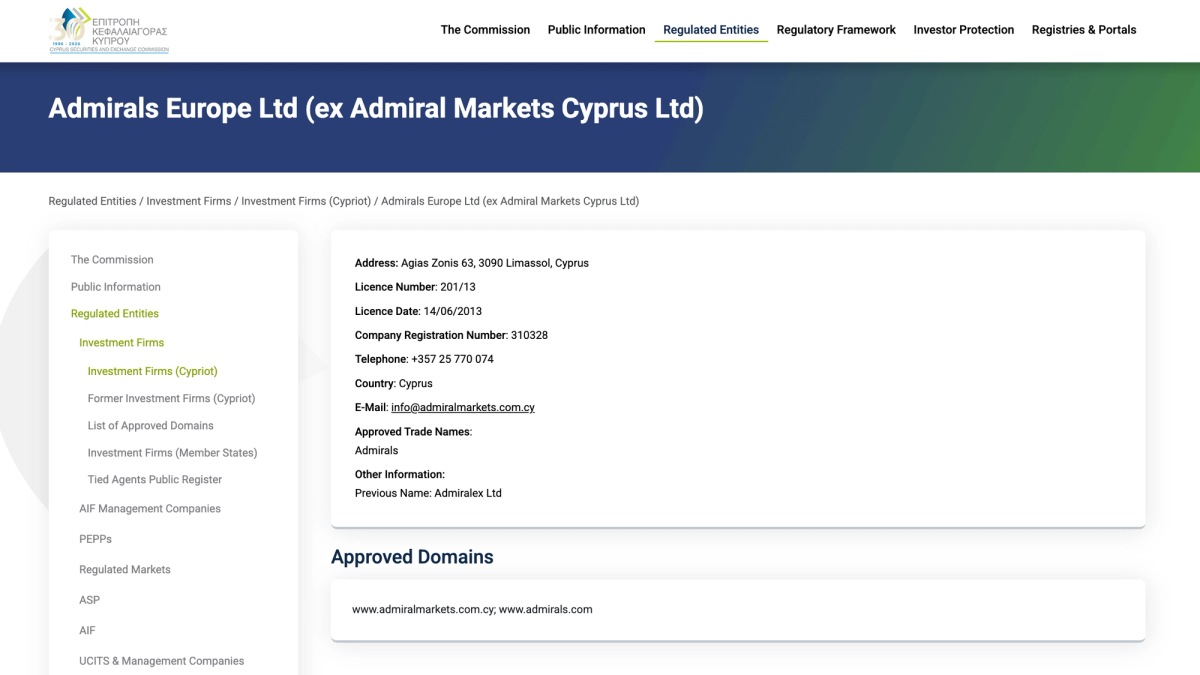This screenshot has width=1200, height=675.
Task: Click the Approved Trade Names label
Action: 413,432
